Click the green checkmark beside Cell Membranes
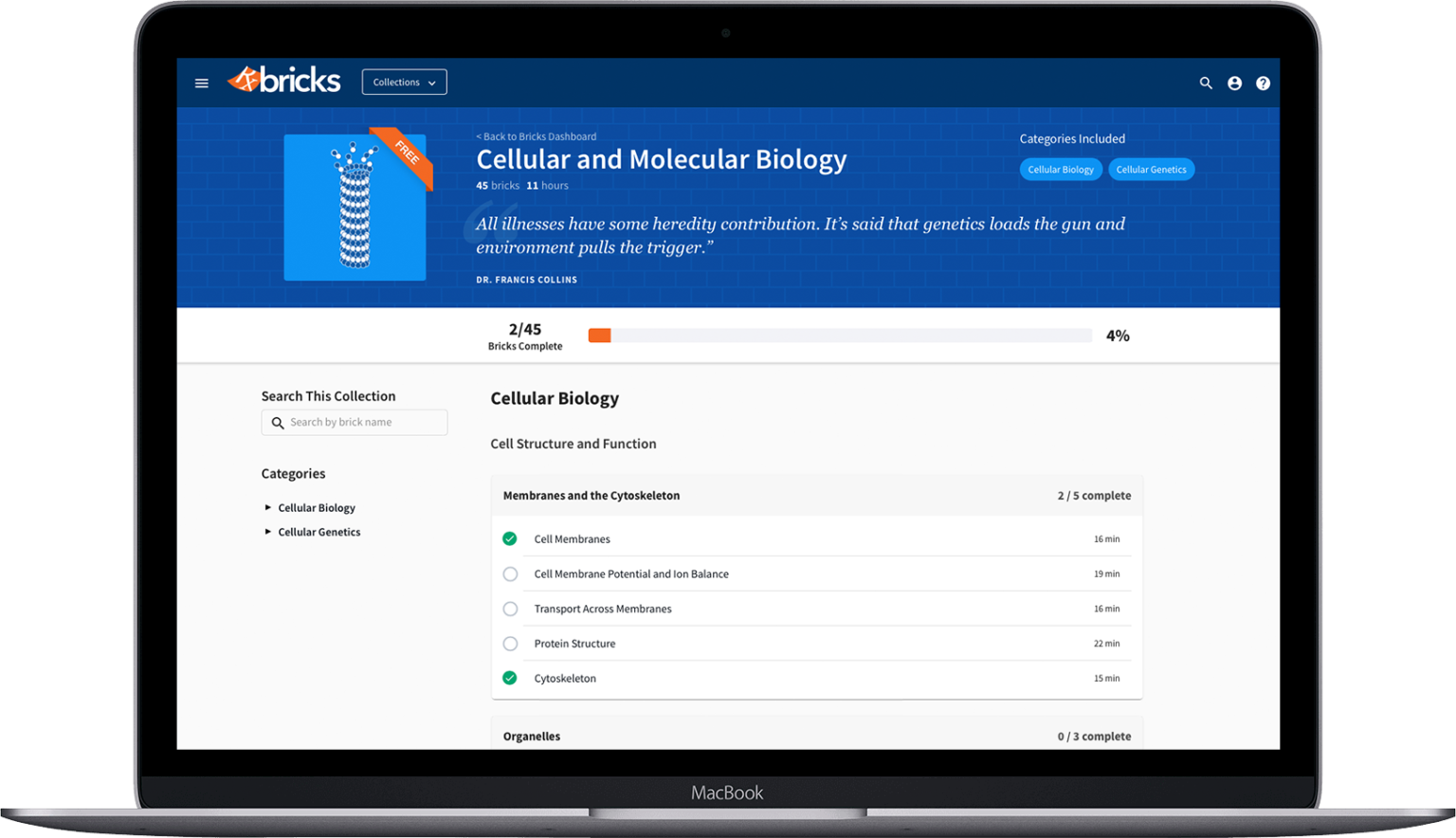 [510, 537]
